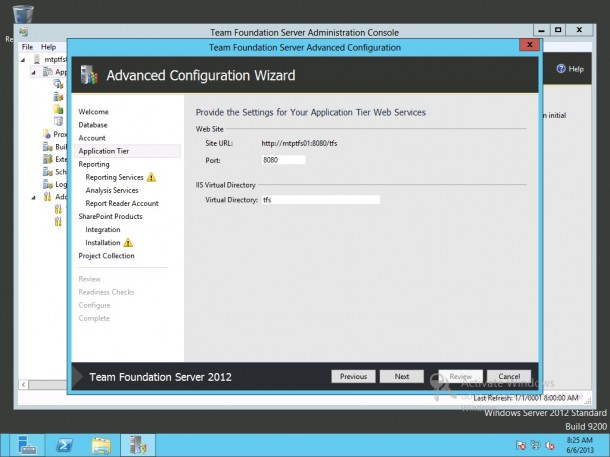Click the Action Center flag tray icon
Viewport: 610px width, 457px height.
[x=521, y=445]
